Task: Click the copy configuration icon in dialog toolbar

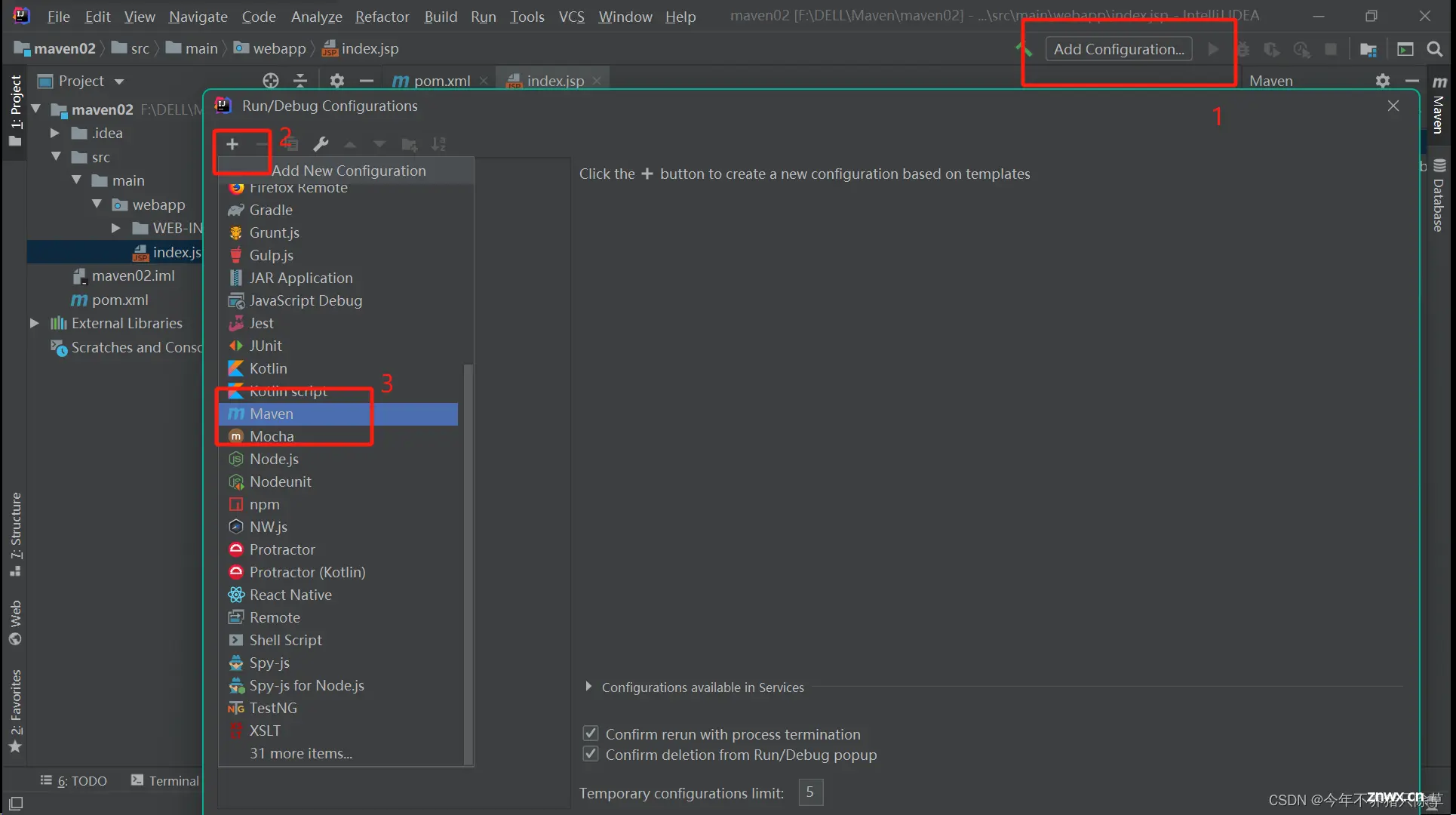Action: (x=291, y=143)
